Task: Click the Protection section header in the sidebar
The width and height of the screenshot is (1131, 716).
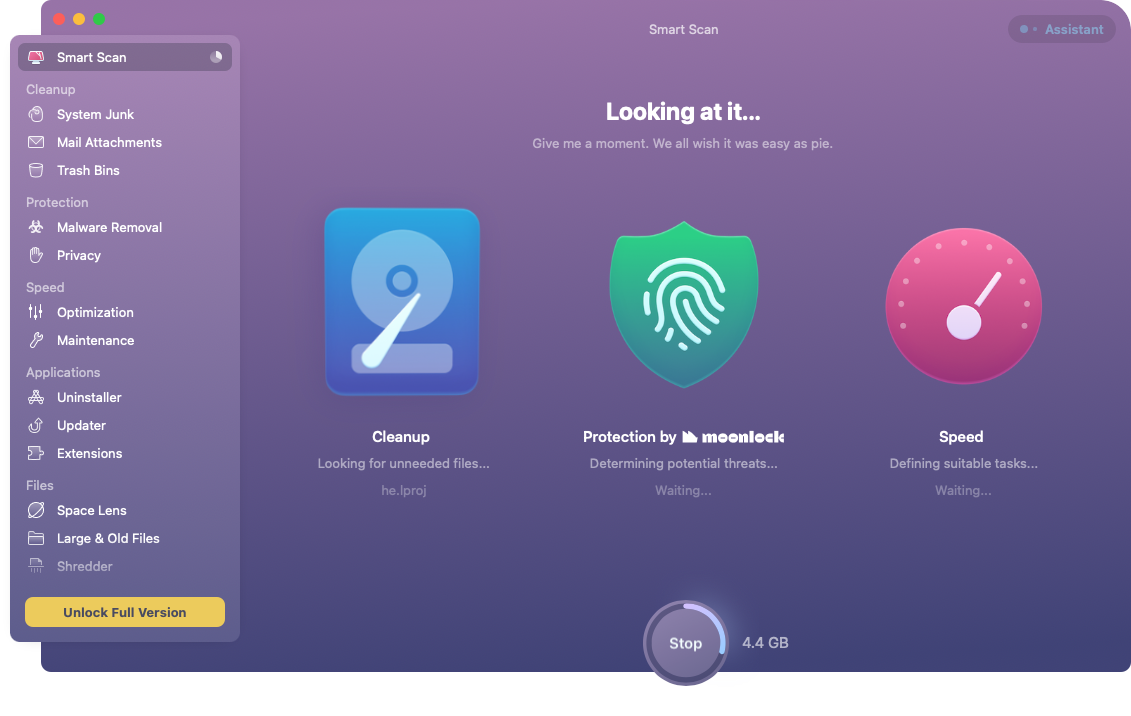Action: tap(57, 203)
